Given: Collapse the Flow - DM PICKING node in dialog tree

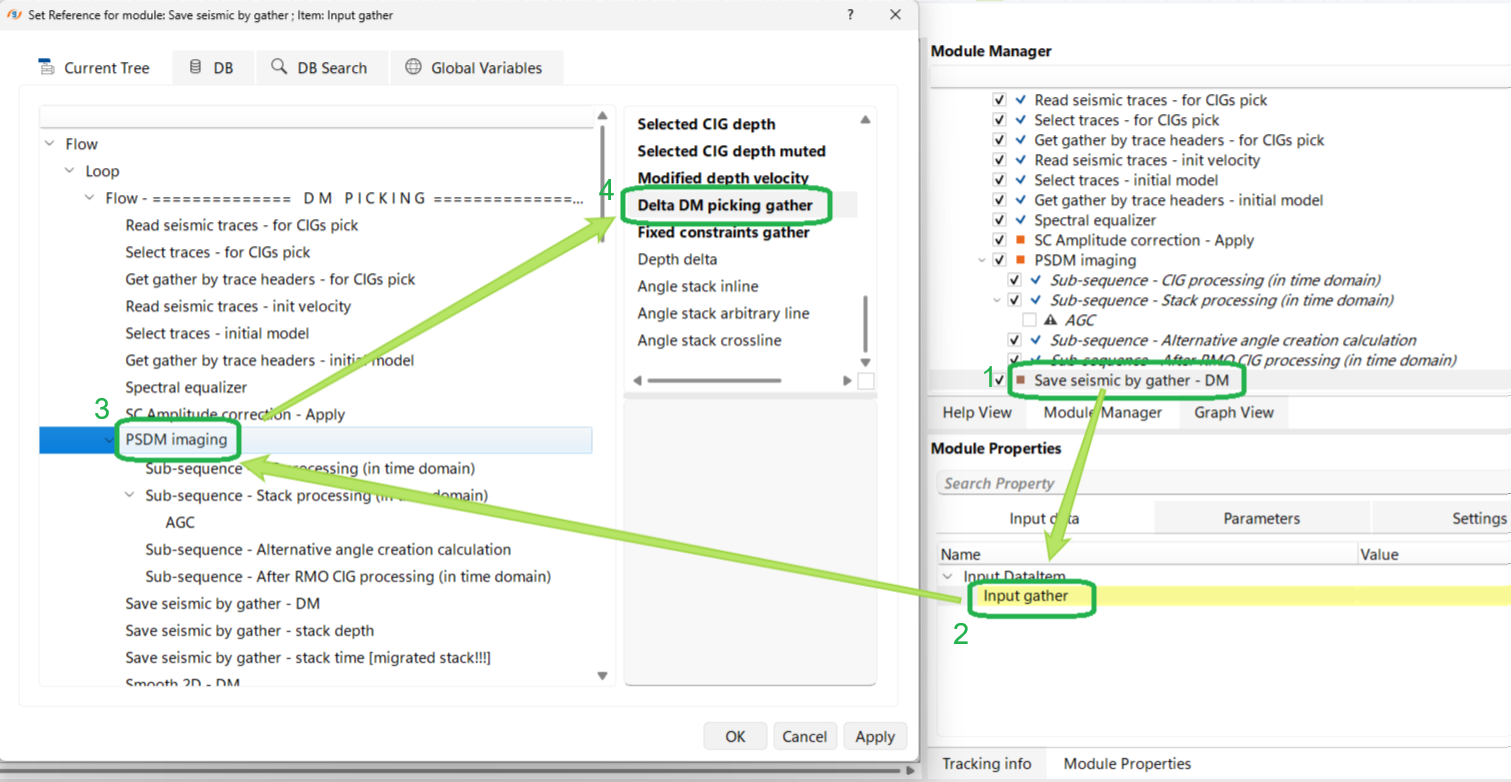Looking at the screenshot, I should (x=89, y=198).
